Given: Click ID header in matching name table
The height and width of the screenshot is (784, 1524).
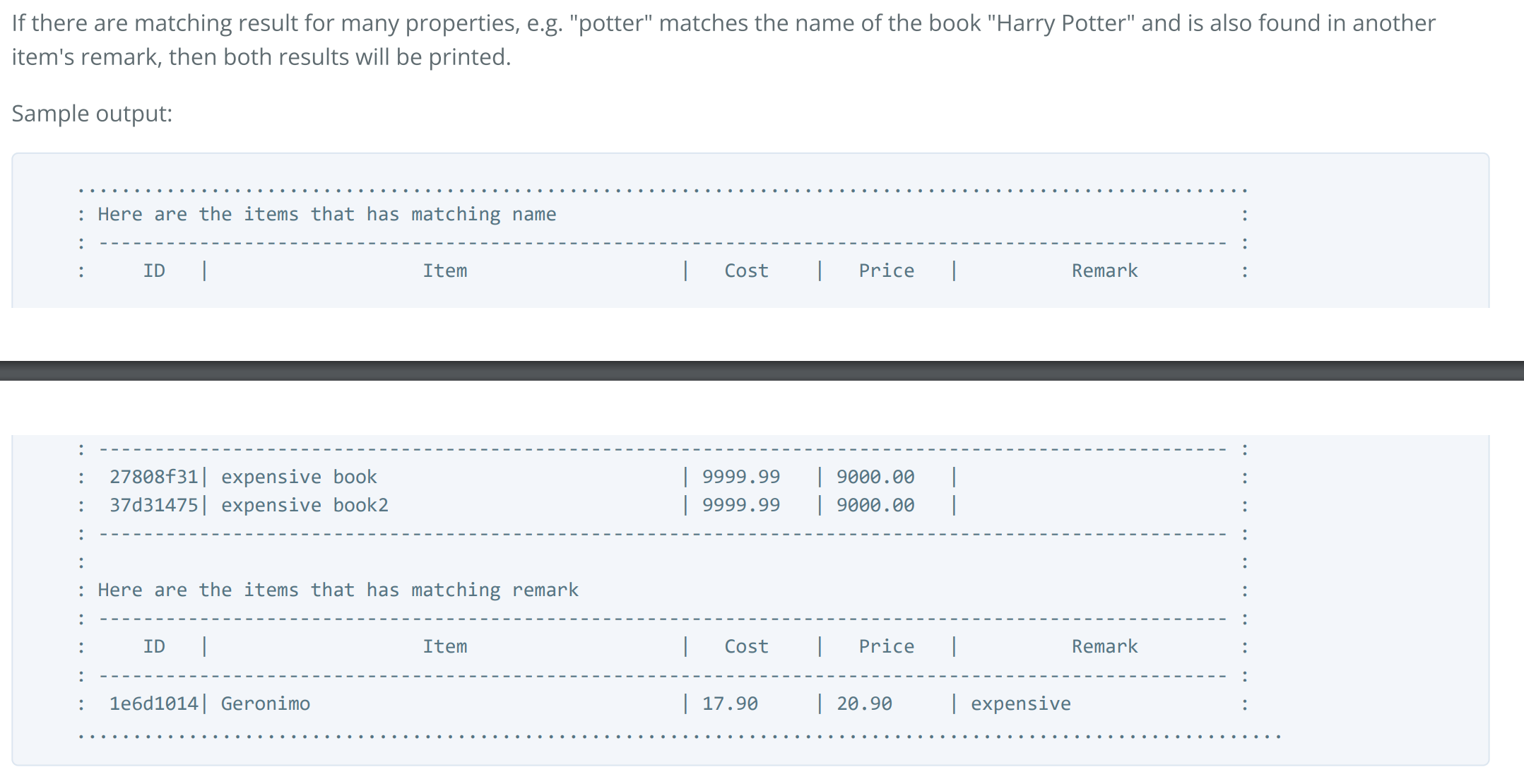Looking at the screenshot, I should [154, 271].
